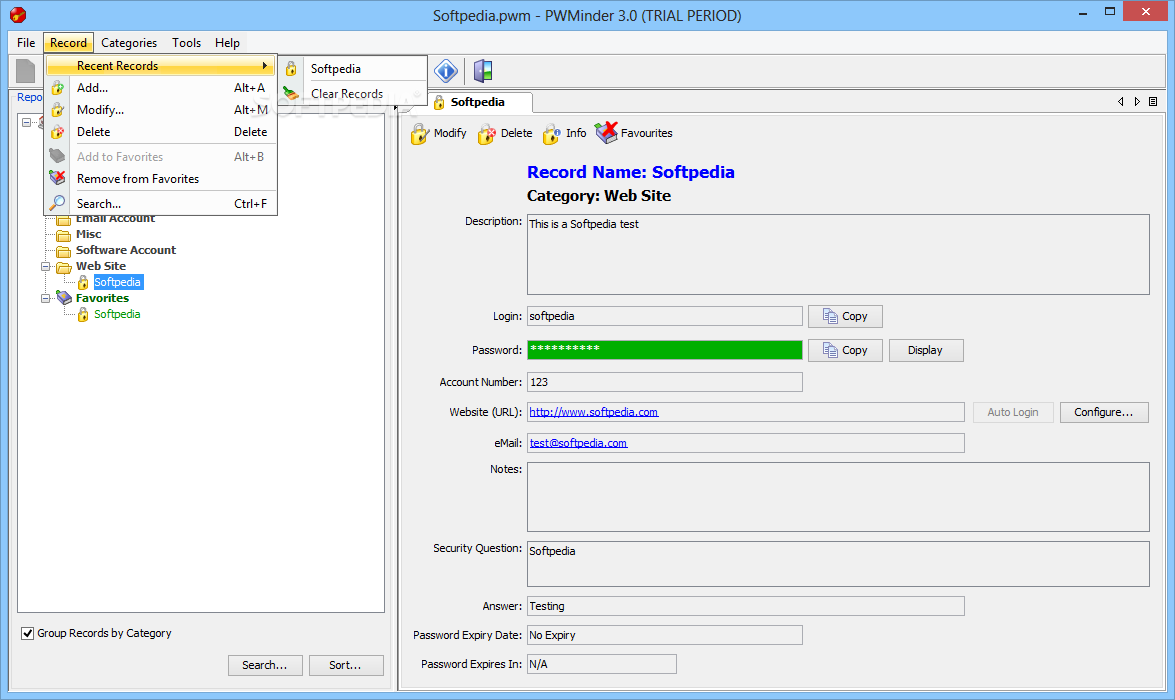
Task: Select Softpedia under Favorites in tree
Action: (117, 315)
